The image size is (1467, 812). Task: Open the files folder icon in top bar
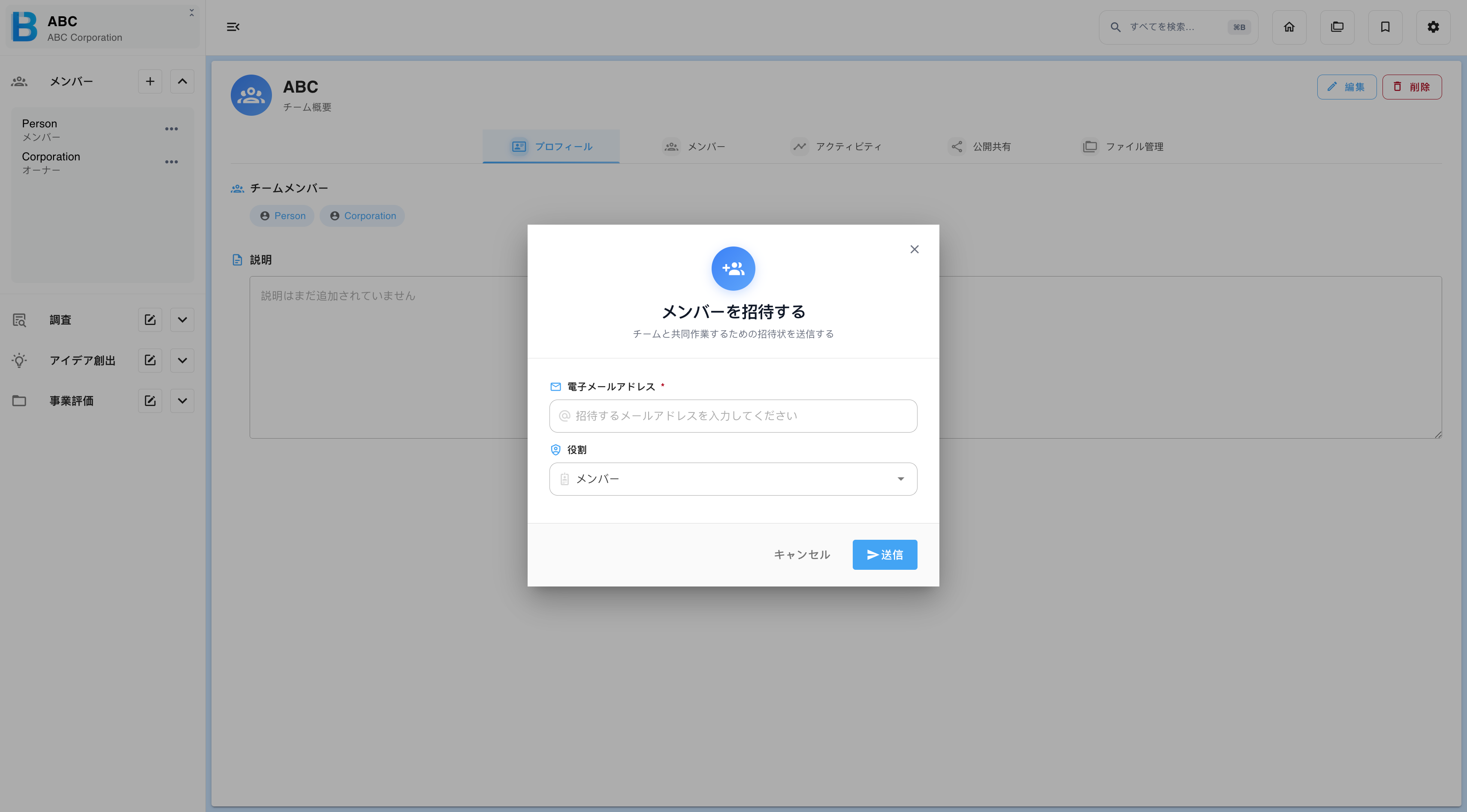point(1337,27)
